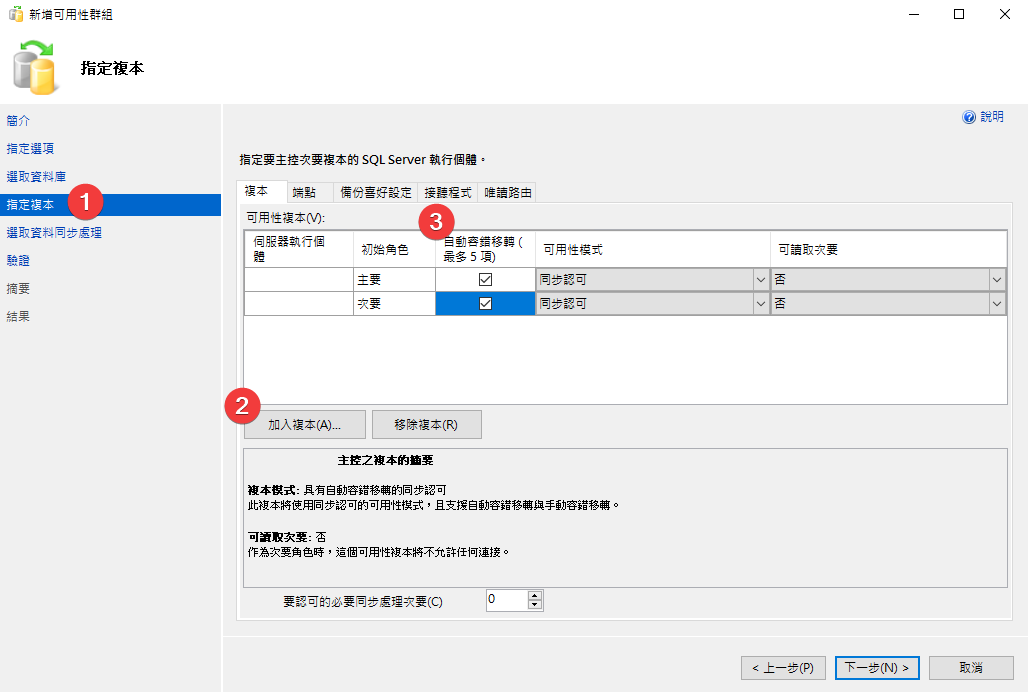Click the large database replica header icon
This screenshot has width=1028, height=692.
pyautogui.click(x=36, y=68)
